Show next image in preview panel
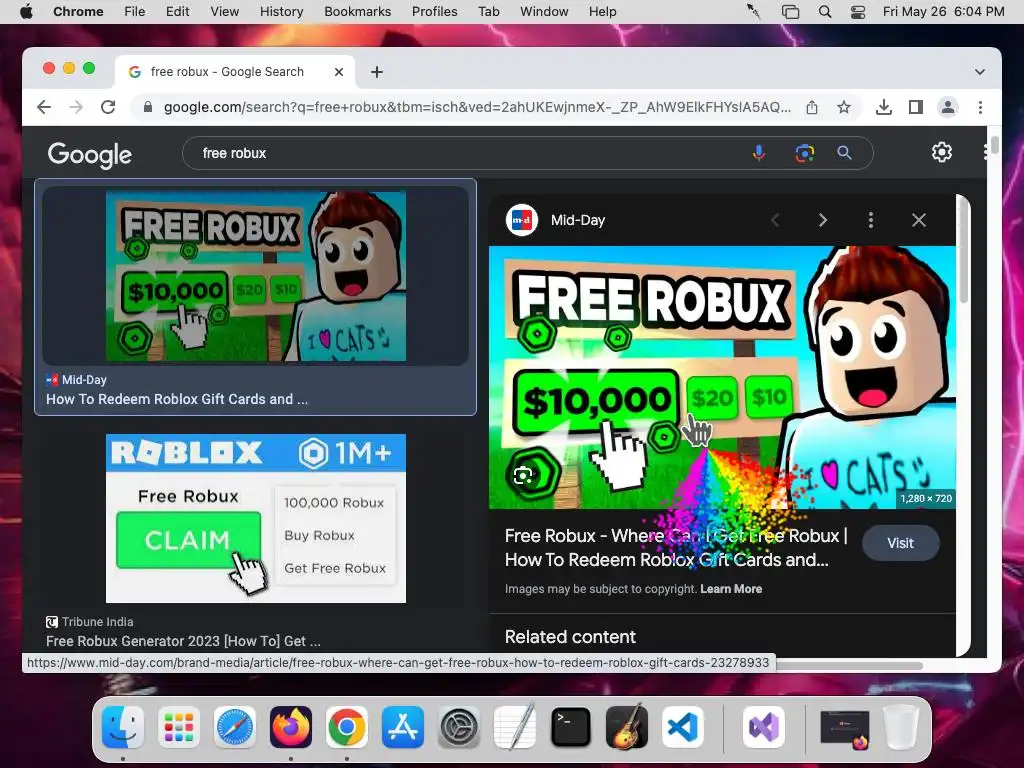Viewport: 1024px width, 768px height. pos(823,220)
